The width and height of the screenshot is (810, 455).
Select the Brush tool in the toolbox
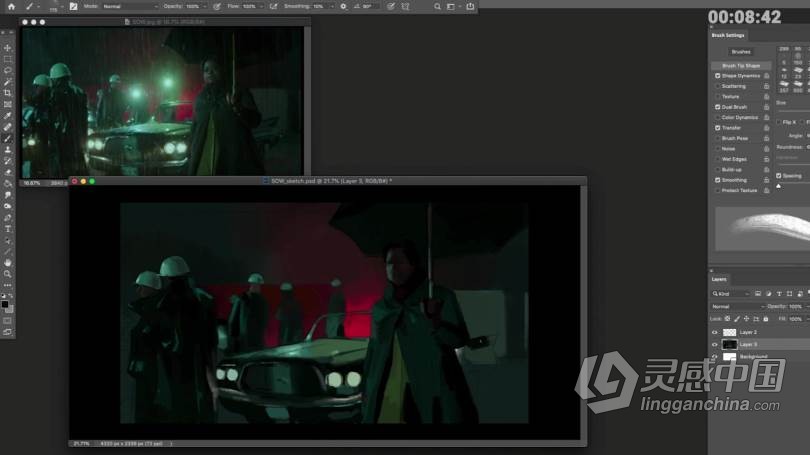(x=7, y=138)
